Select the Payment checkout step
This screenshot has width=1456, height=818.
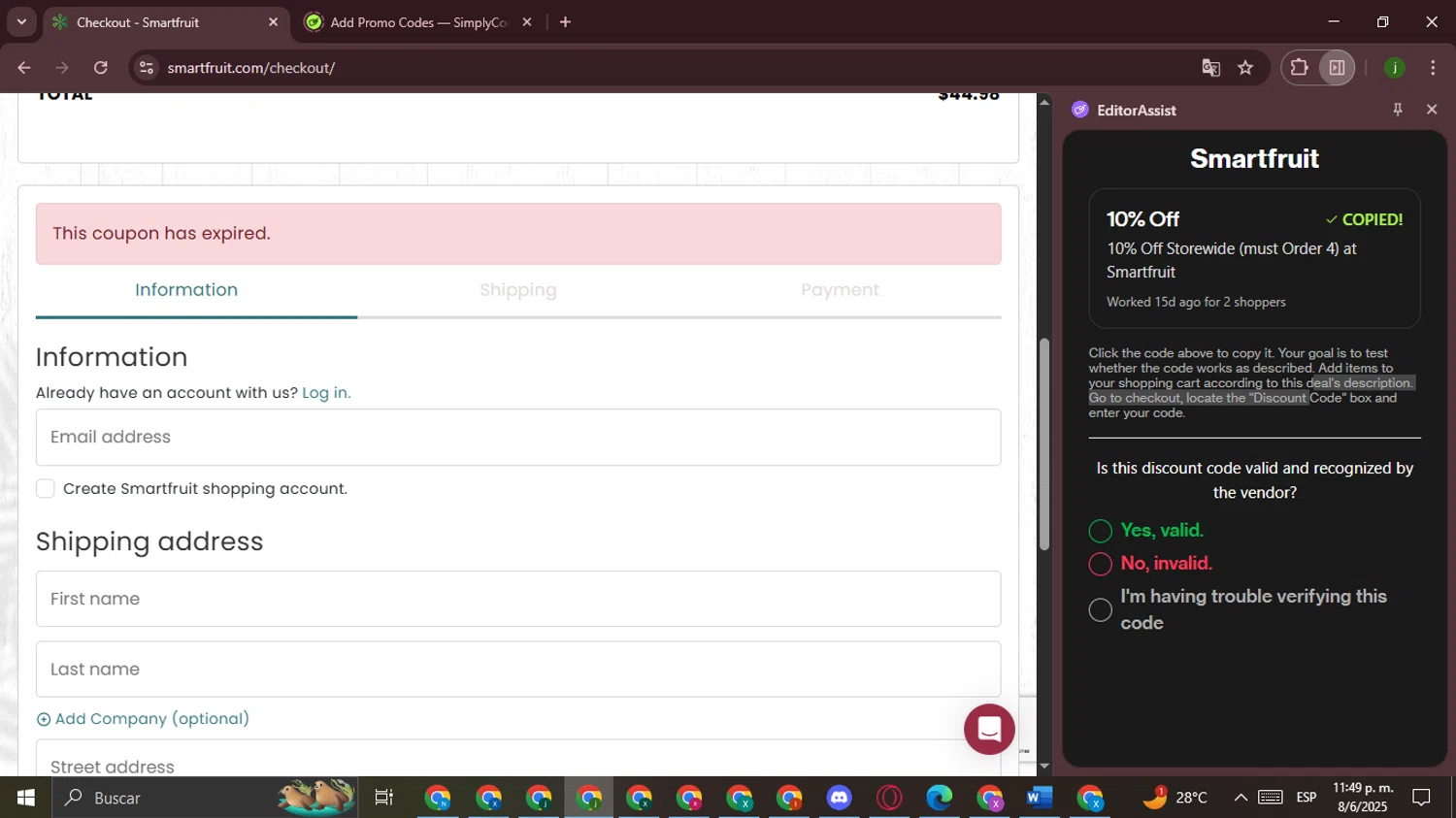pos(840,290)
